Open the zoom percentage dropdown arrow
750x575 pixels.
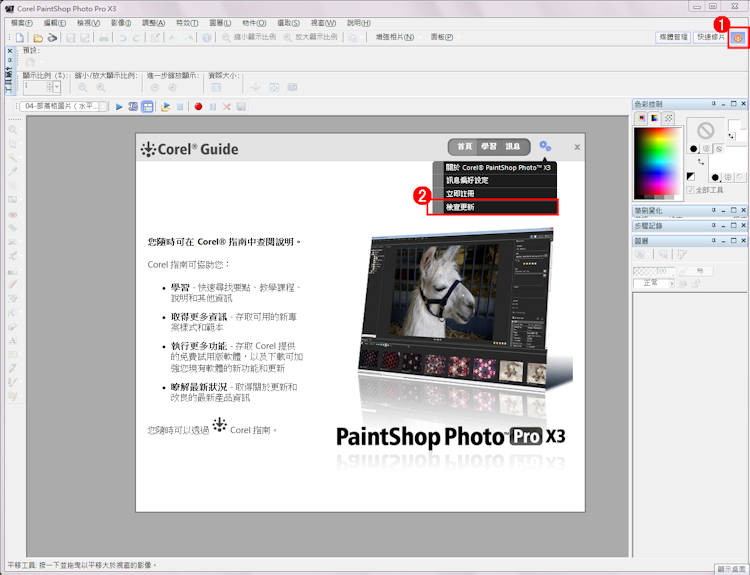(x=56, y=88)
